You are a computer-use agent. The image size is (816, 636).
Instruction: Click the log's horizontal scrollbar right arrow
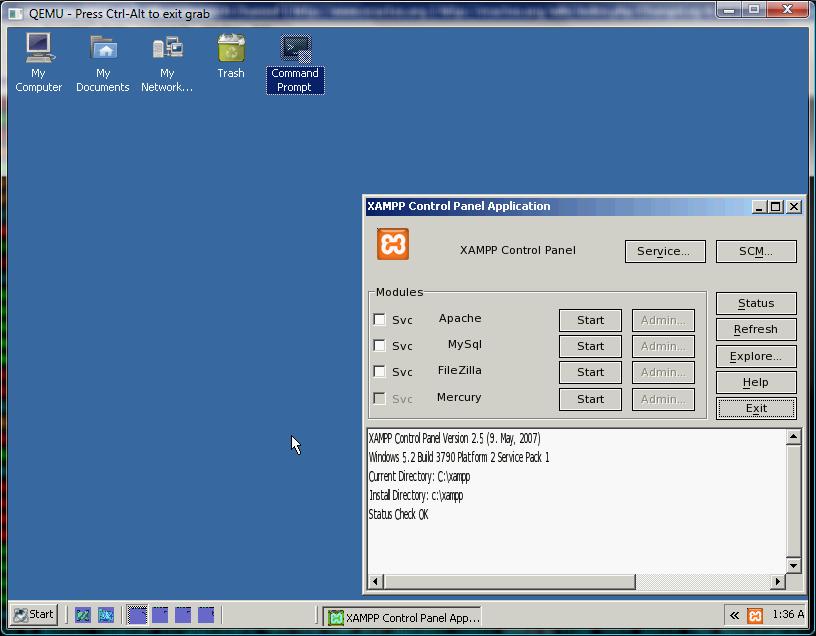click(x=778, y=582)
